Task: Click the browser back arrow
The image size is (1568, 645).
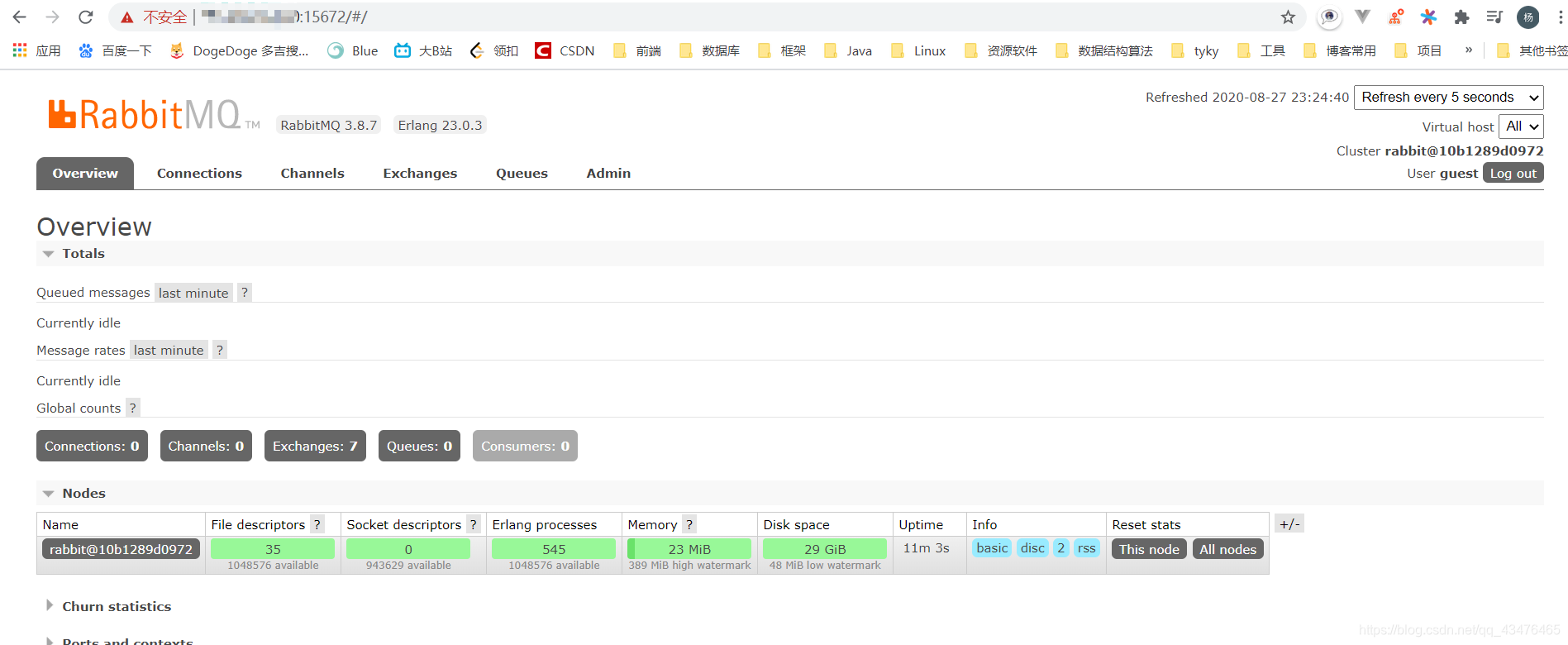Action: [20, 17]
